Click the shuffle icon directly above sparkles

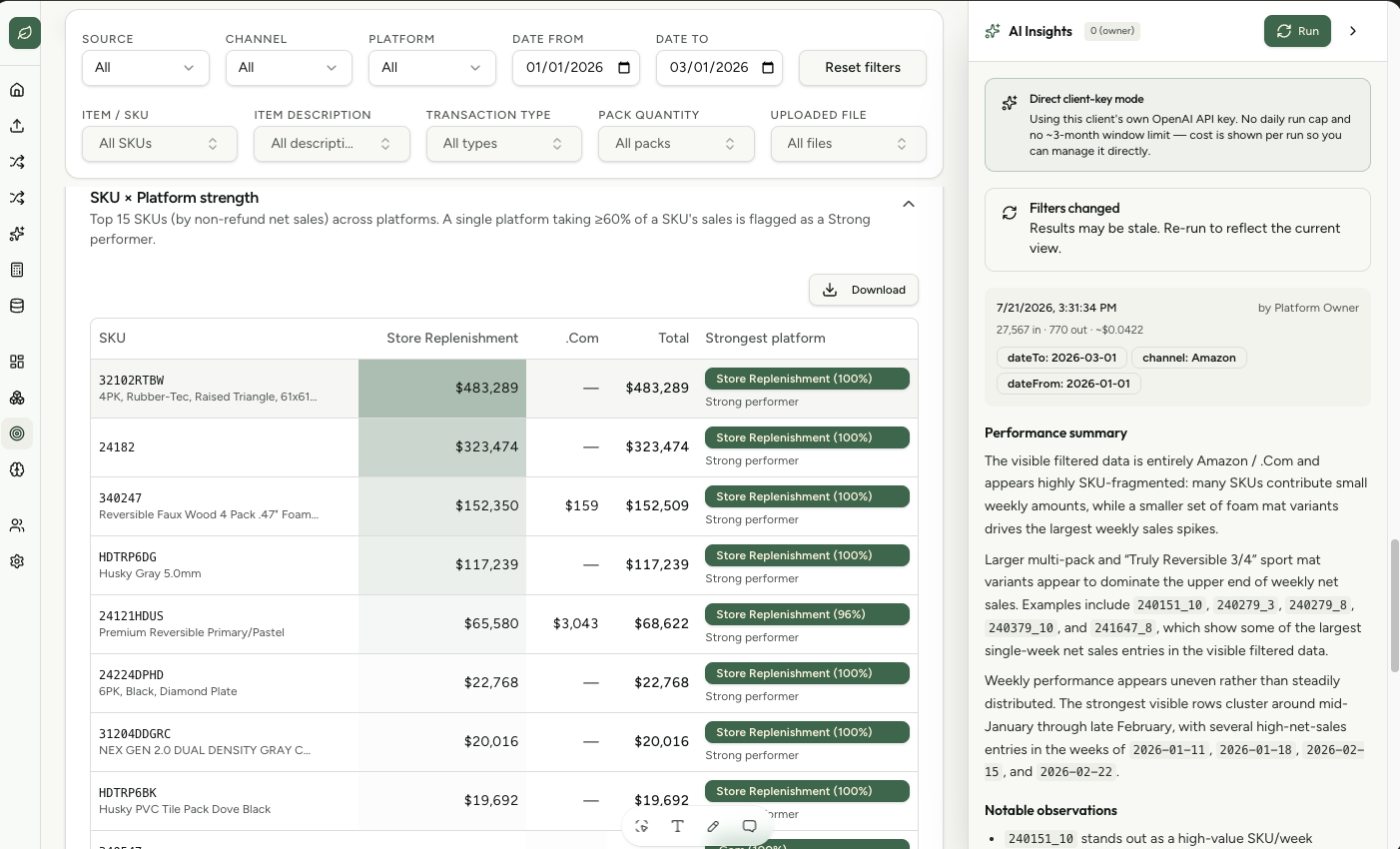[17, 198]
